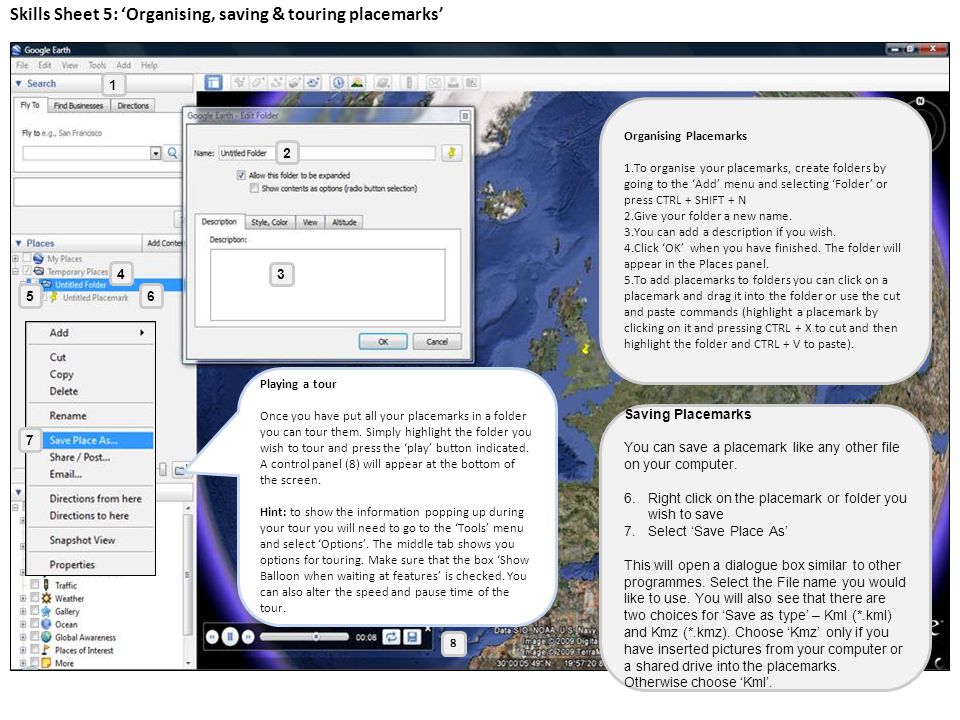Switch to the Find Businesses tab
Viewport: 960px width, 720px height.
[78, 105]
